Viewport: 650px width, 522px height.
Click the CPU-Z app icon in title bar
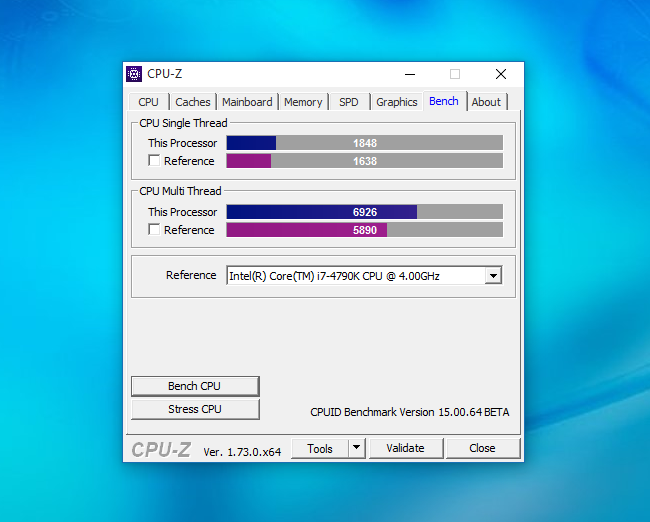[x=134, y=74]
